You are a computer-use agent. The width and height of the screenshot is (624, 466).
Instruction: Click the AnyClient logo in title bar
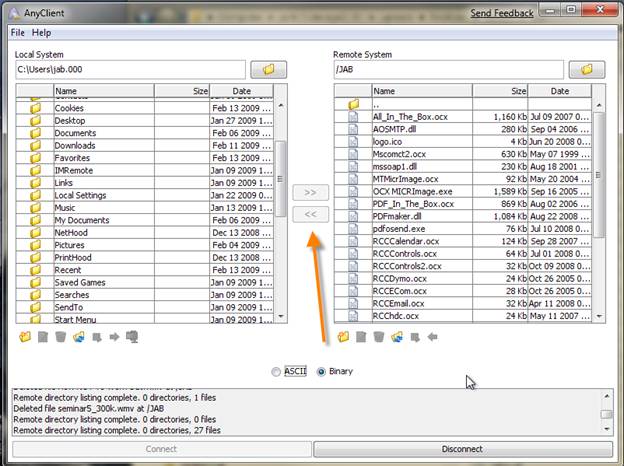click(x=15, y=13)
